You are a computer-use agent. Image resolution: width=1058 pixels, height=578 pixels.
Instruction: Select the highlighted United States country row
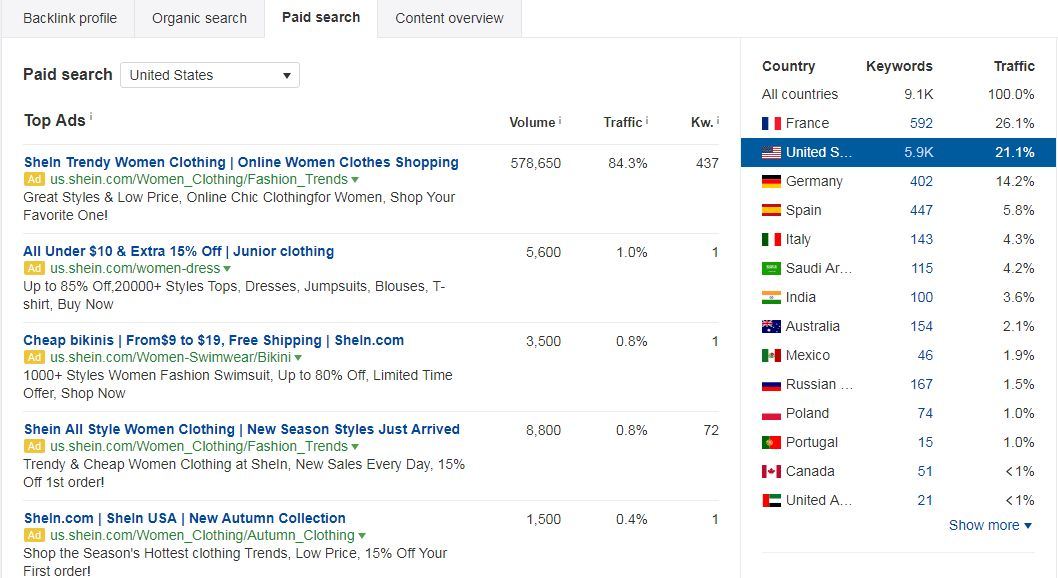point(898,152)
